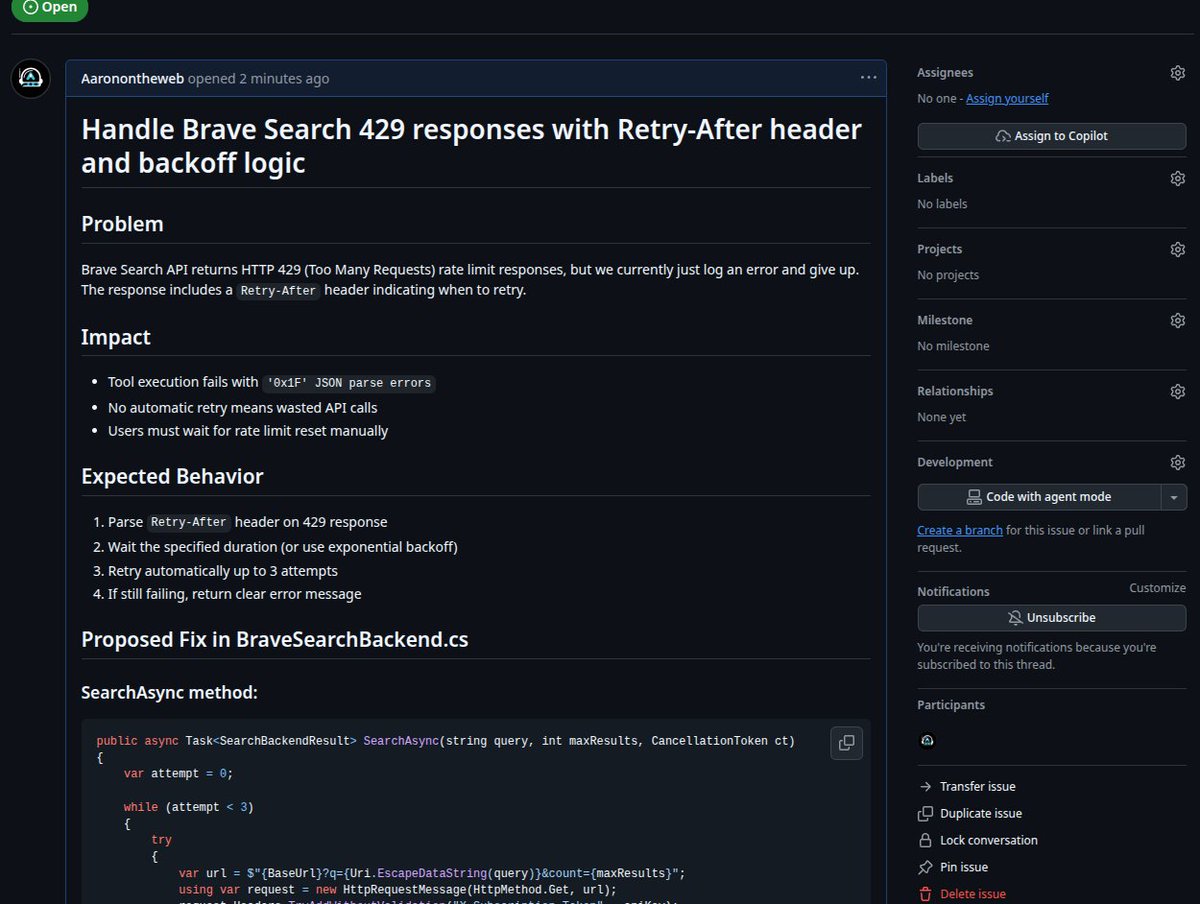Click the Relationships heading
Screen dimensions: 1200x904
955,391
